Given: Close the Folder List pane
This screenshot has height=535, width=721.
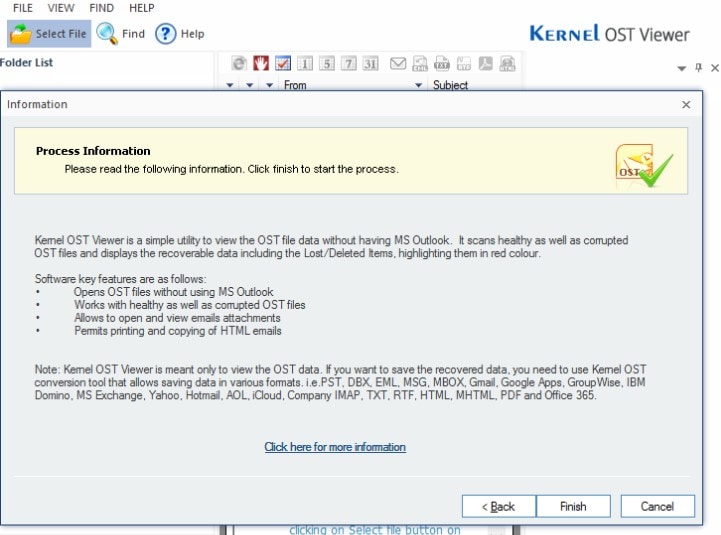Looking at the screenshot, I should [x=715, y=68].
